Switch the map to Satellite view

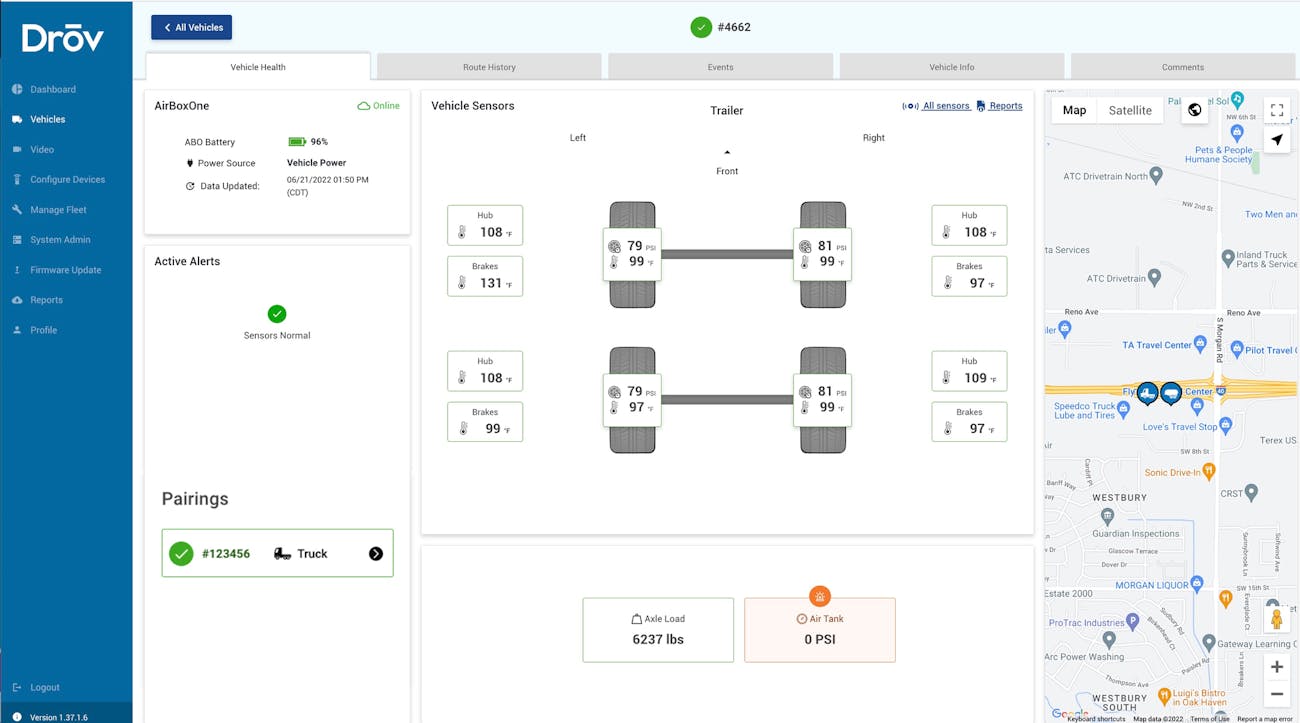coord(1130,110)
